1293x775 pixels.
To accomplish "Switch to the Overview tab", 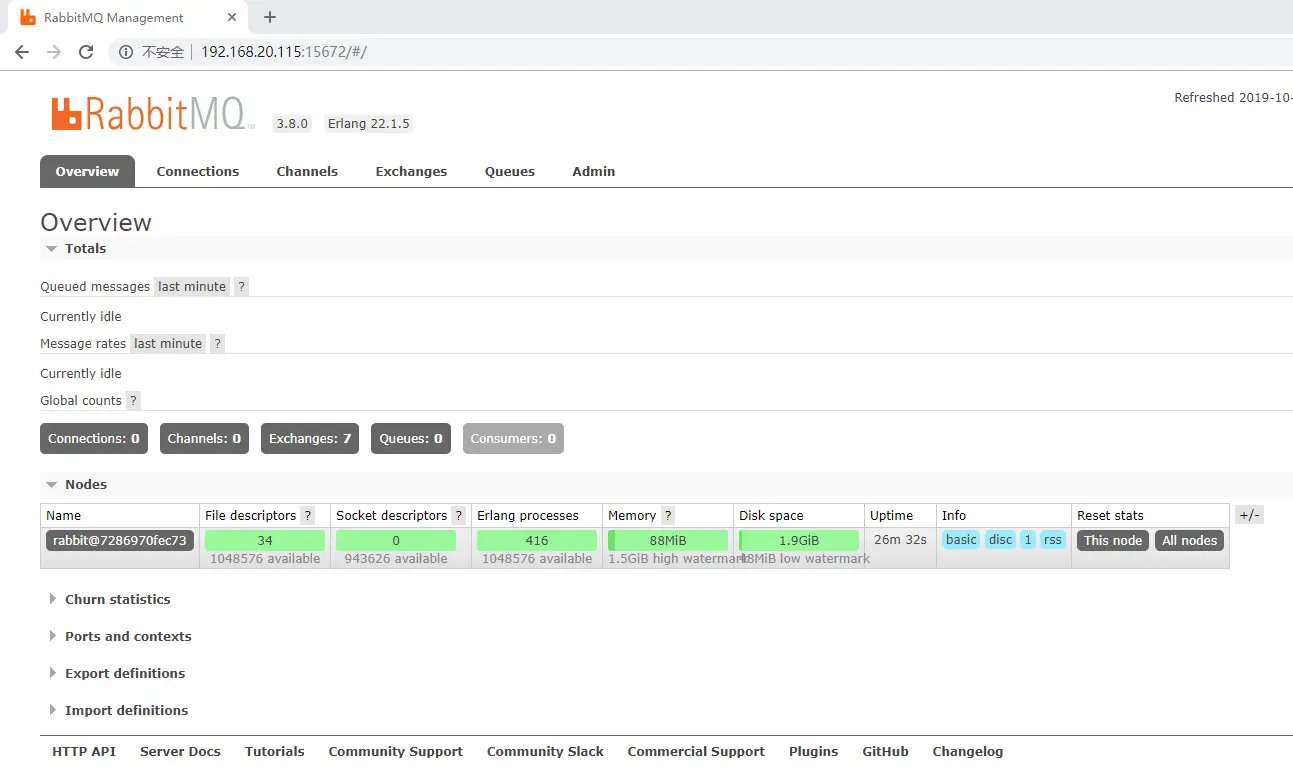I will [87, 171].
